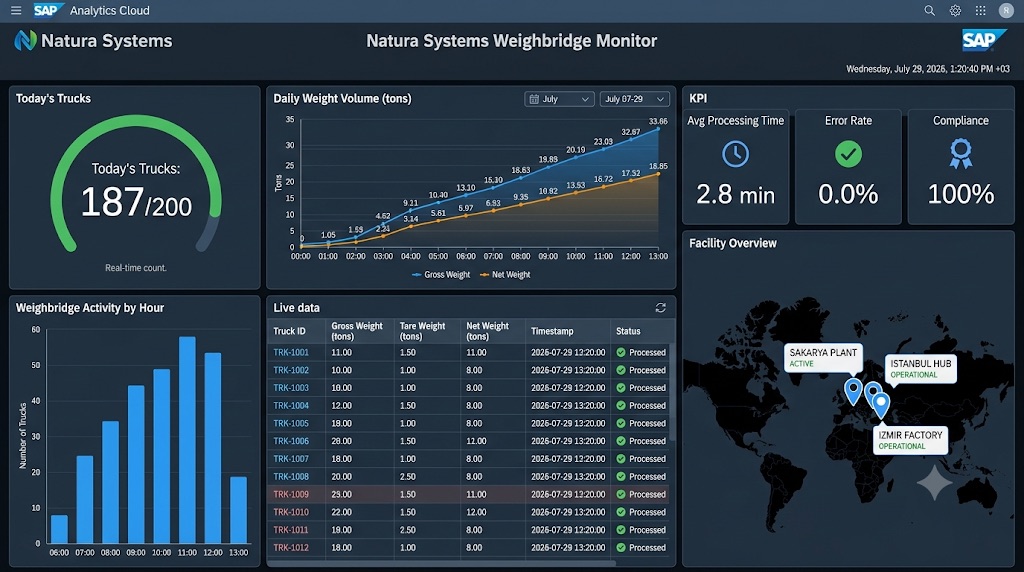Viewport: 1024px width, 572px height.
Task: Click the 13:00 bar in activity chart
Action: click(238, 510)
